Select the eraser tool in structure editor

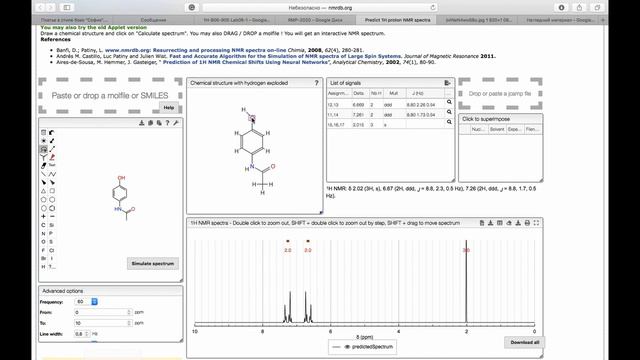point(43,165)
